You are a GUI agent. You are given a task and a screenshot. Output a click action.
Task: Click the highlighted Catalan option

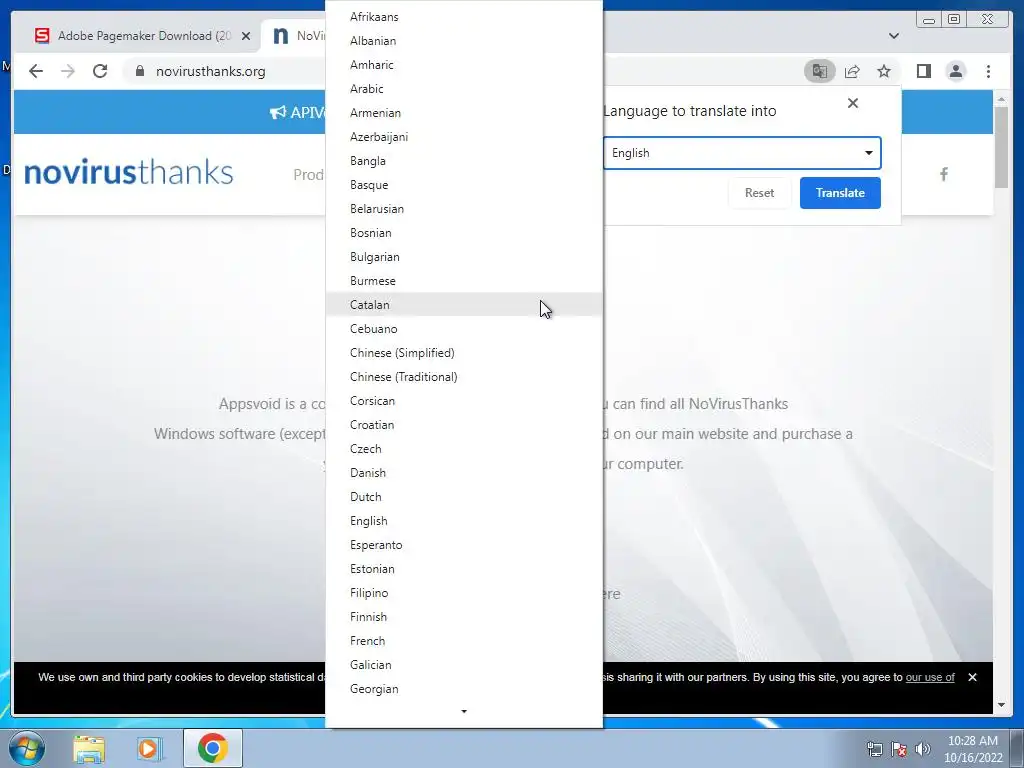(x=464, y=305)
